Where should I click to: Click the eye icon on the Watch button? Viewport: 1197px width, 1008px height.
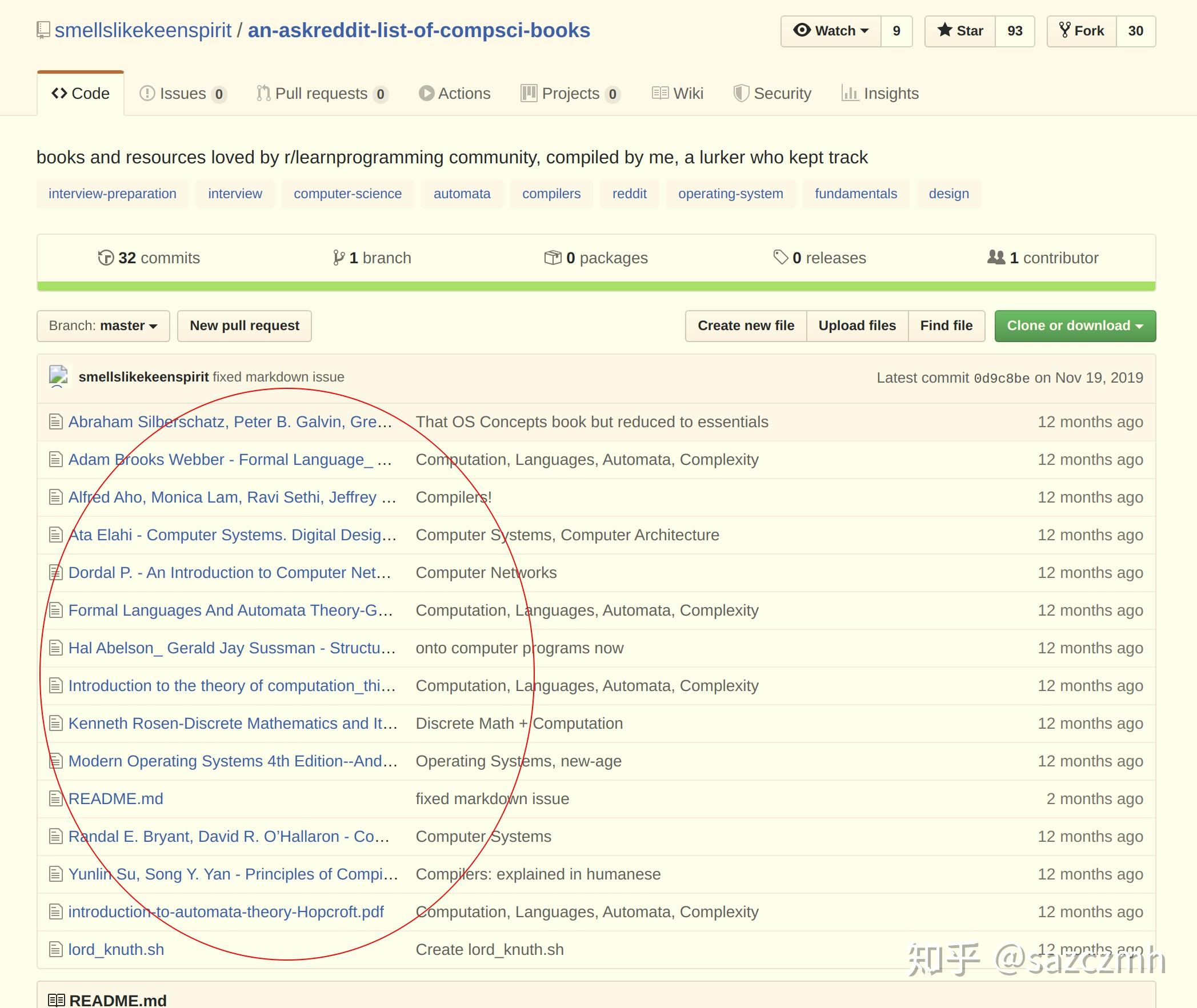802,30
